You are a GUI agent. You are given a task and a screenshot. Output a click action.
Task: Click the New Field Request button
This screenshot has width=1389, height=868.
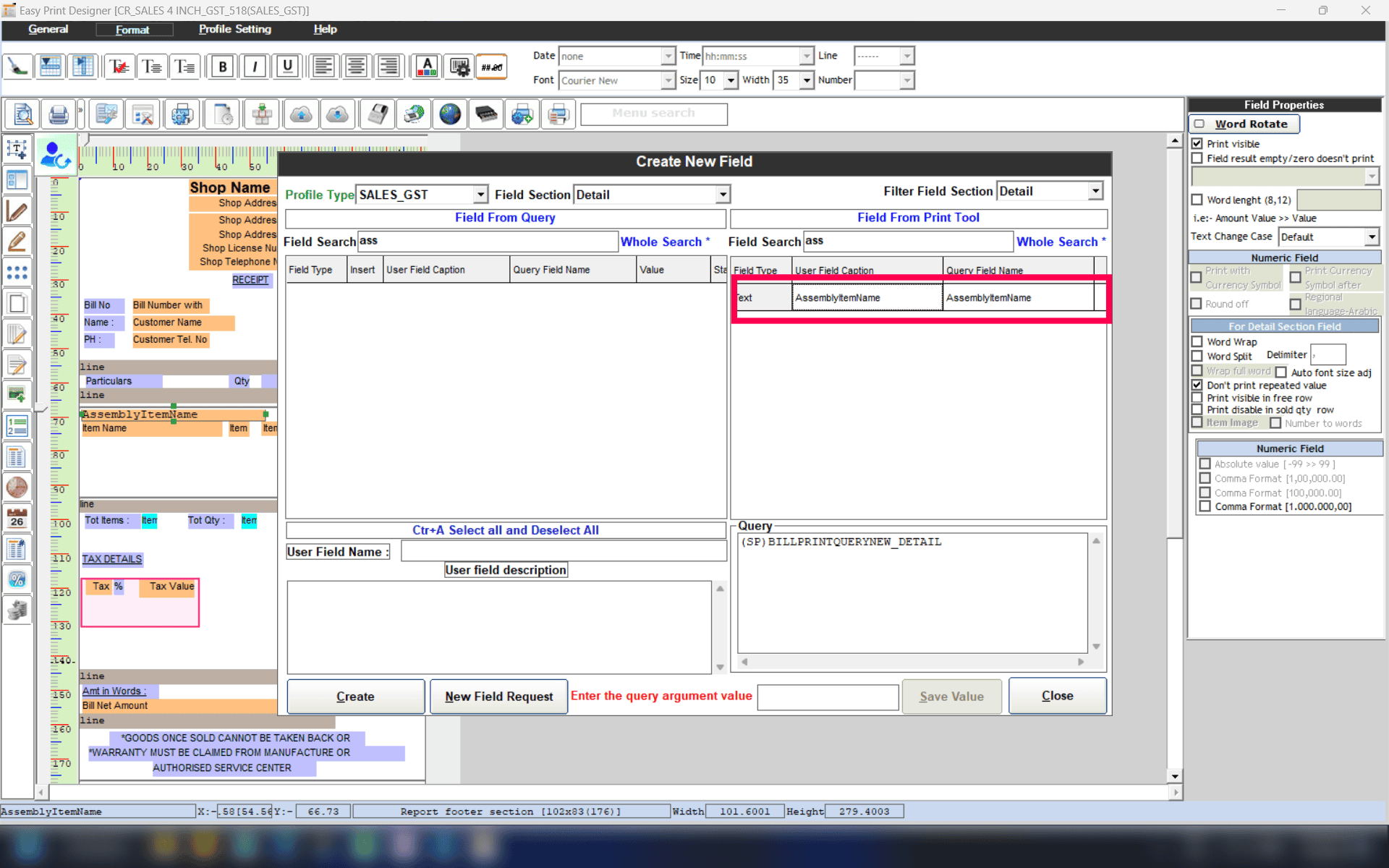498,697
